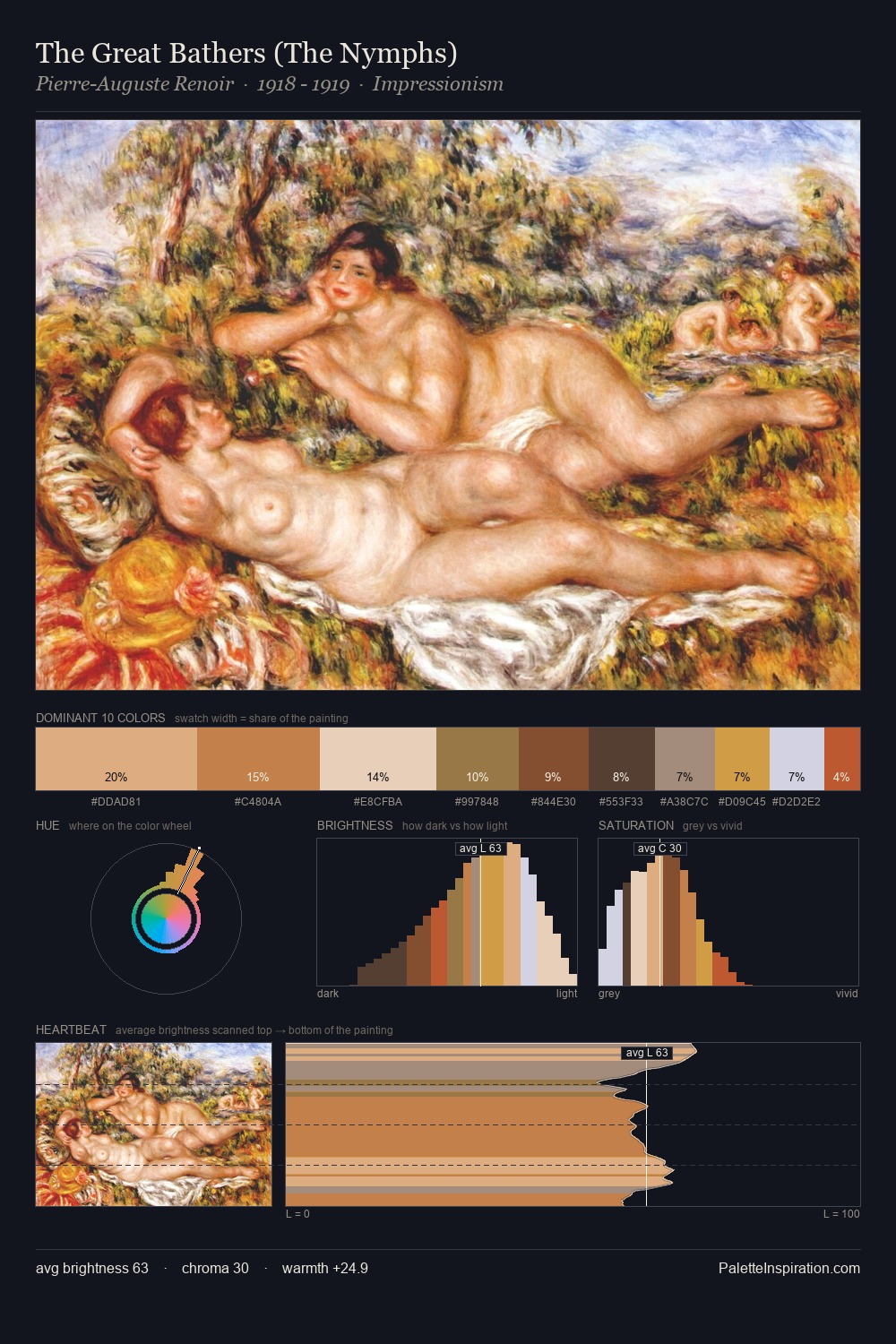This screenshot has width=896, height=1344.
Task: Click the DOMINANT 10 COLORS heading
Action: tap(100, 719)
